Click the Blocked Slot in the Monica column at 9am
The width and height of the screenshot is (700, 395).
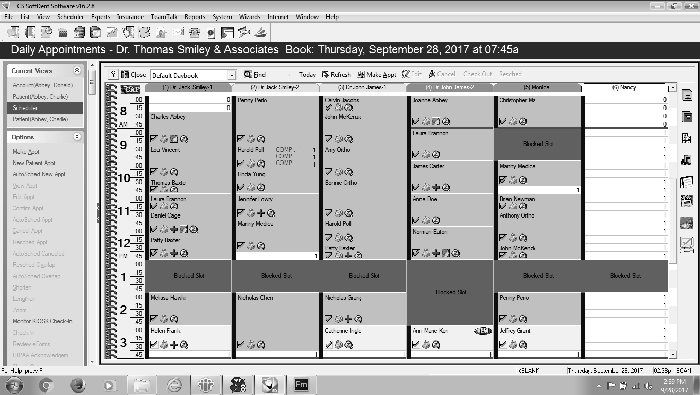pos(538,144)
